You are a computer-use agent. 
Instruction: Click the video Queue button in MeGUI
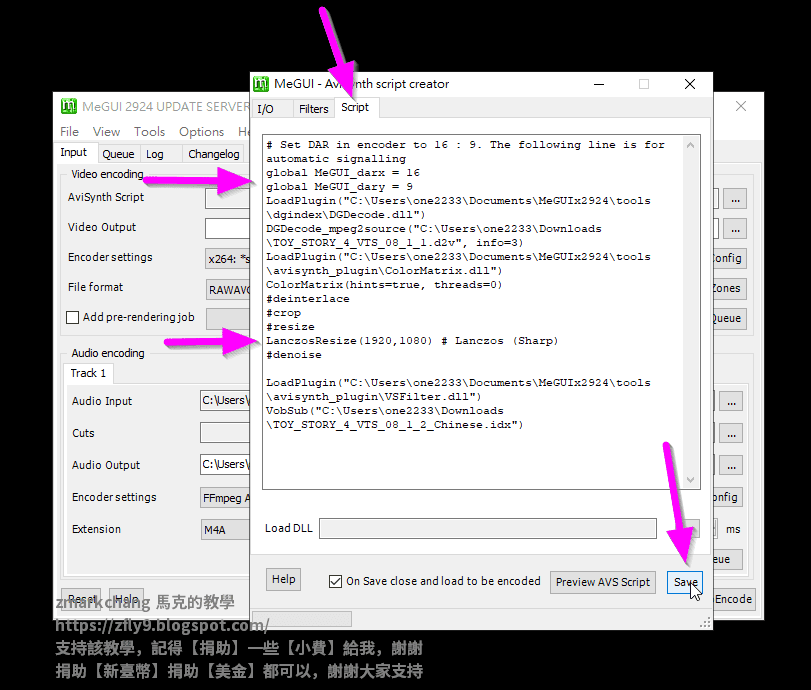(x=729, y=318)
